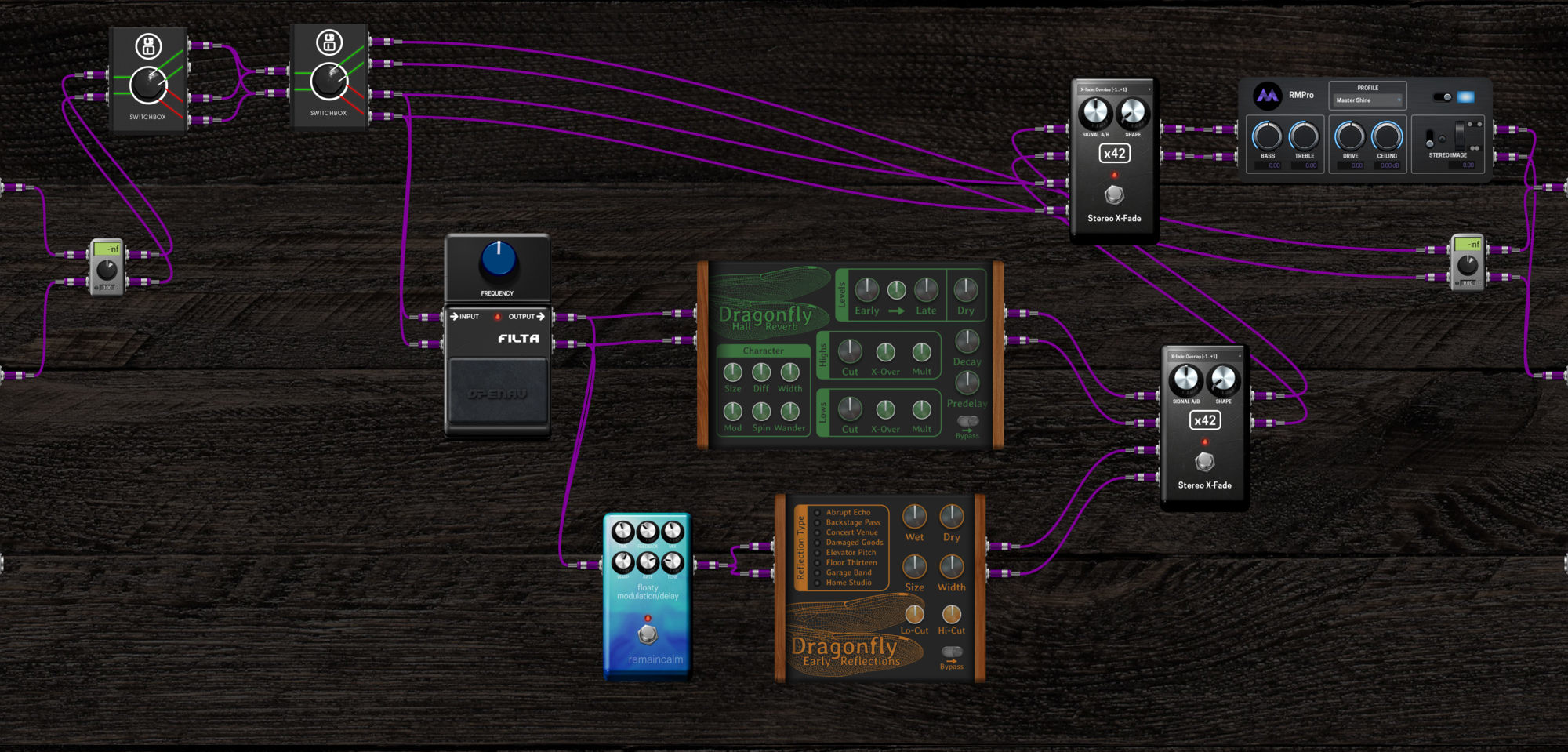
Task: Click Signal A/B knob on X-Fade after Dragonfly
Action: click(1185, 380)
